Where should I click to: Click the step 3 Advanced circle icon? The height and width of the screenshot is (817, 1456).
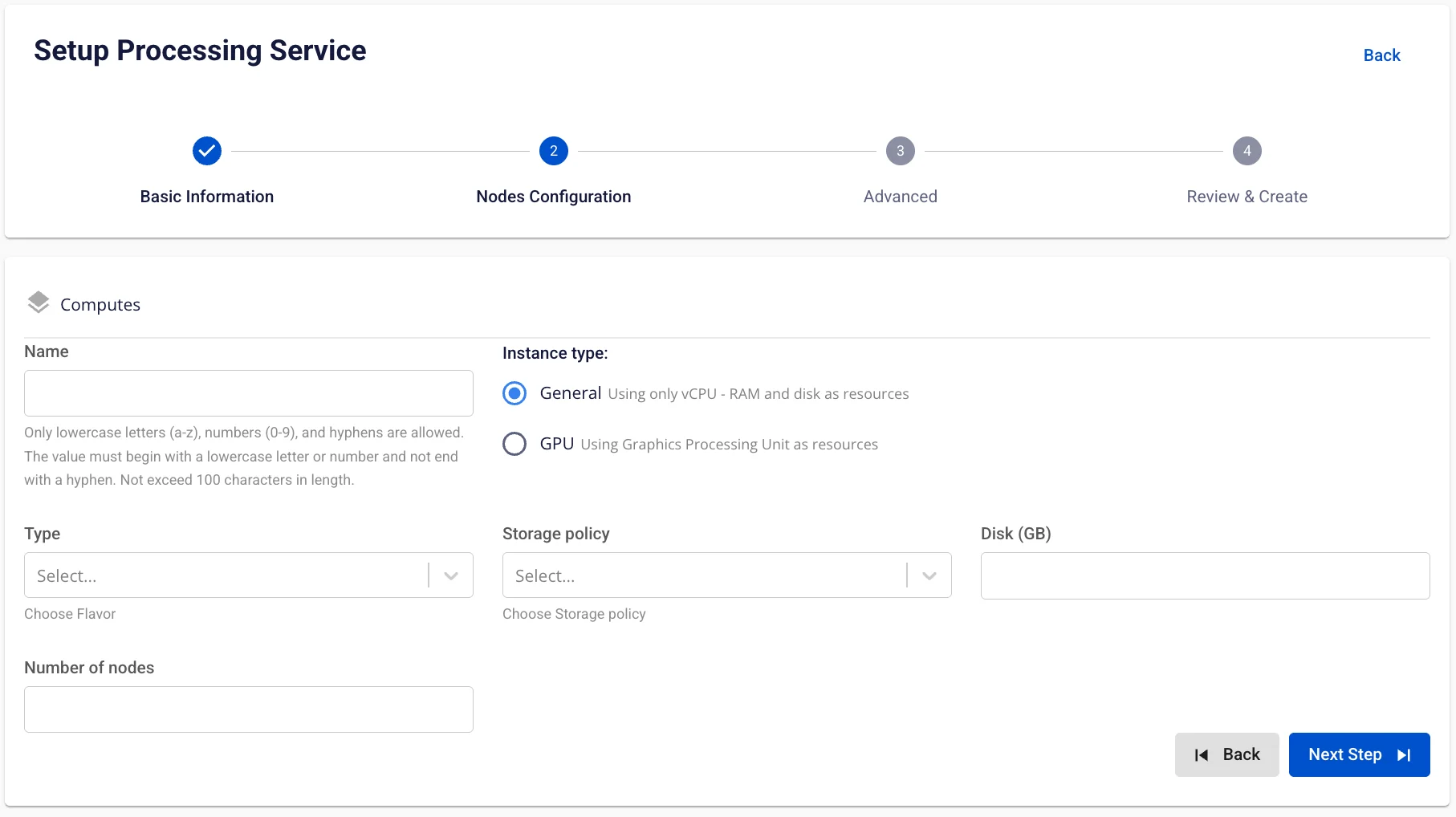pos(901,151)
